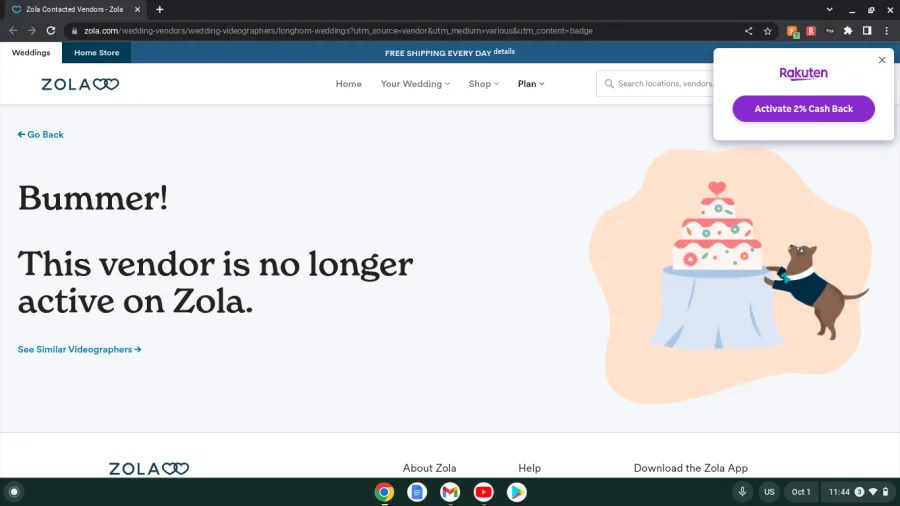Screen dimensions: 900x506
Task: Reload the current page
Action: tap(51, 31)
